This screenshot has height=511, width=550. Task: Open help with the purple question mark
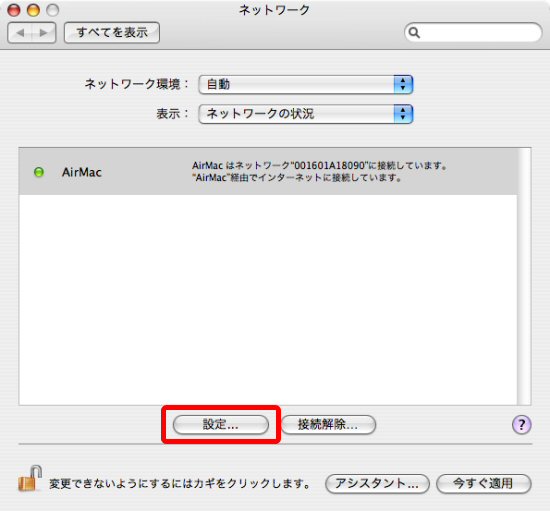click(522, 425)
